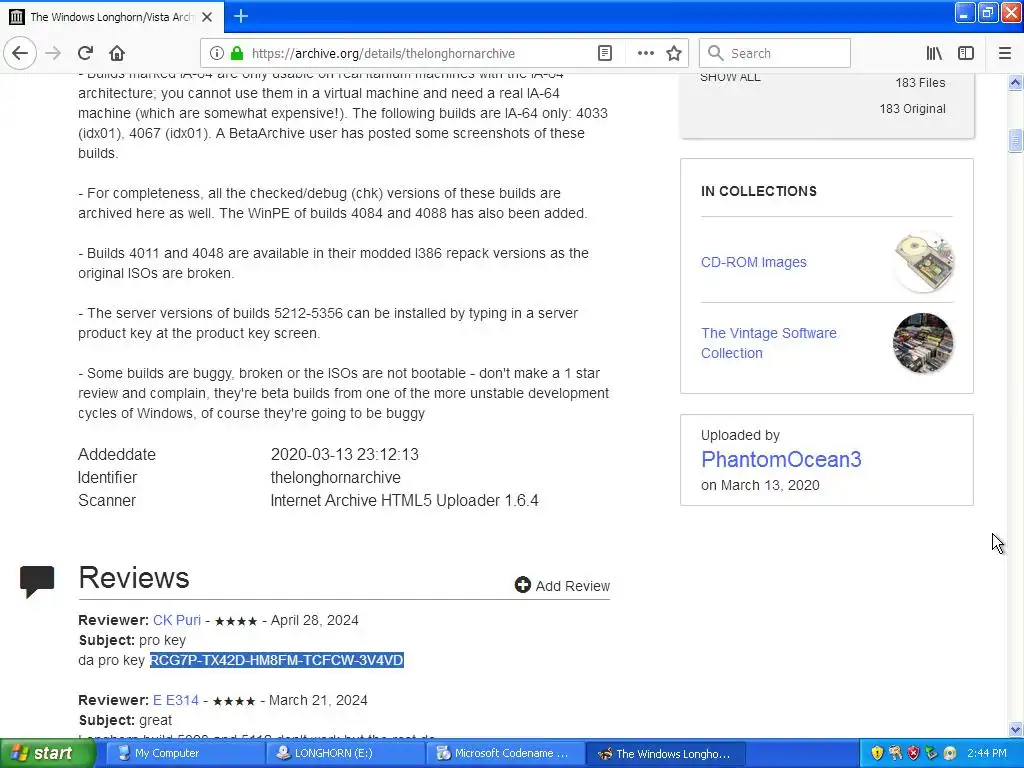Open the Firefox home page icon

(117, 53)
